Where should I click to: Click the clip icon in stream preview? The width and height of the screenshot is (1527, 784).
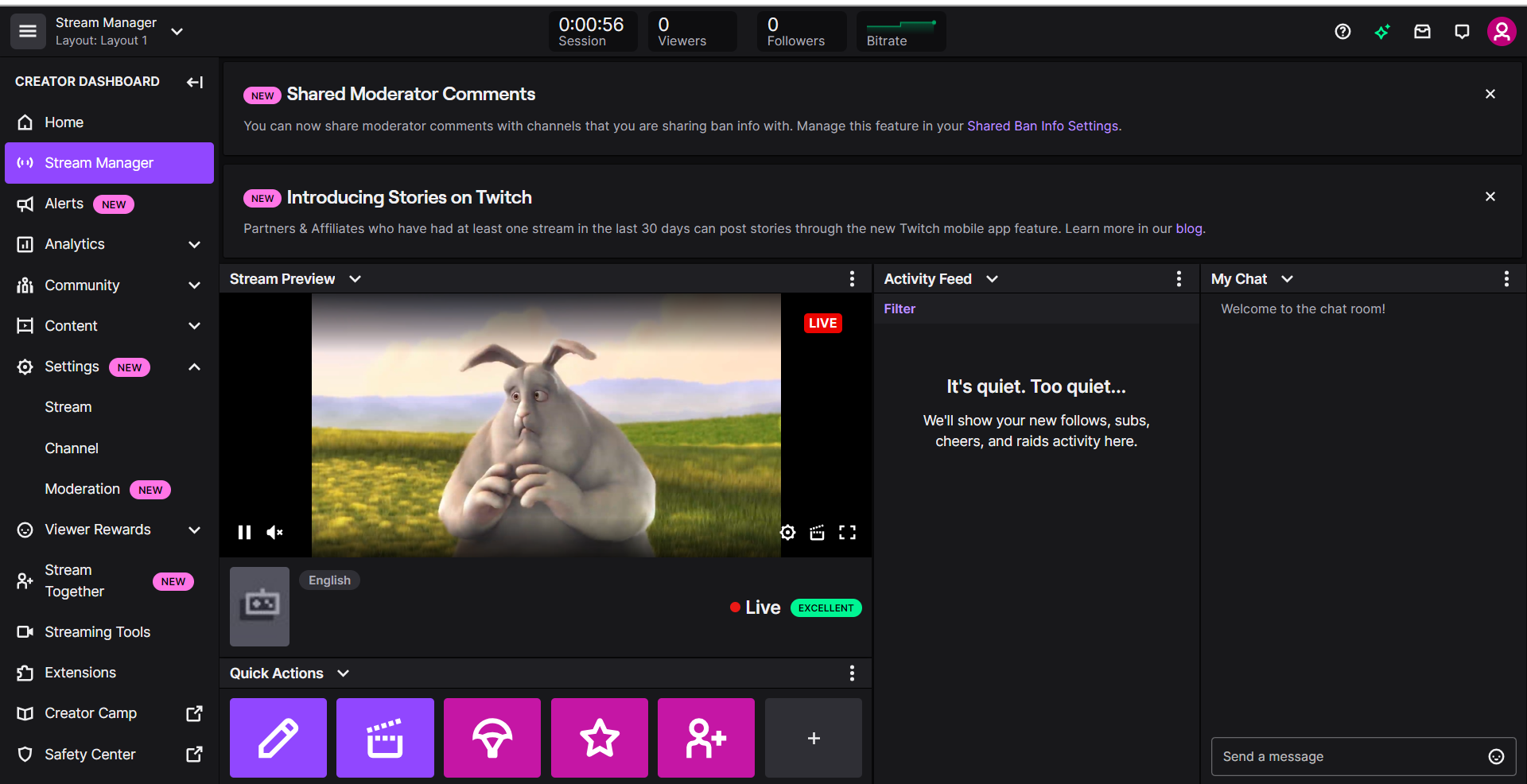[x=817, y=533]
